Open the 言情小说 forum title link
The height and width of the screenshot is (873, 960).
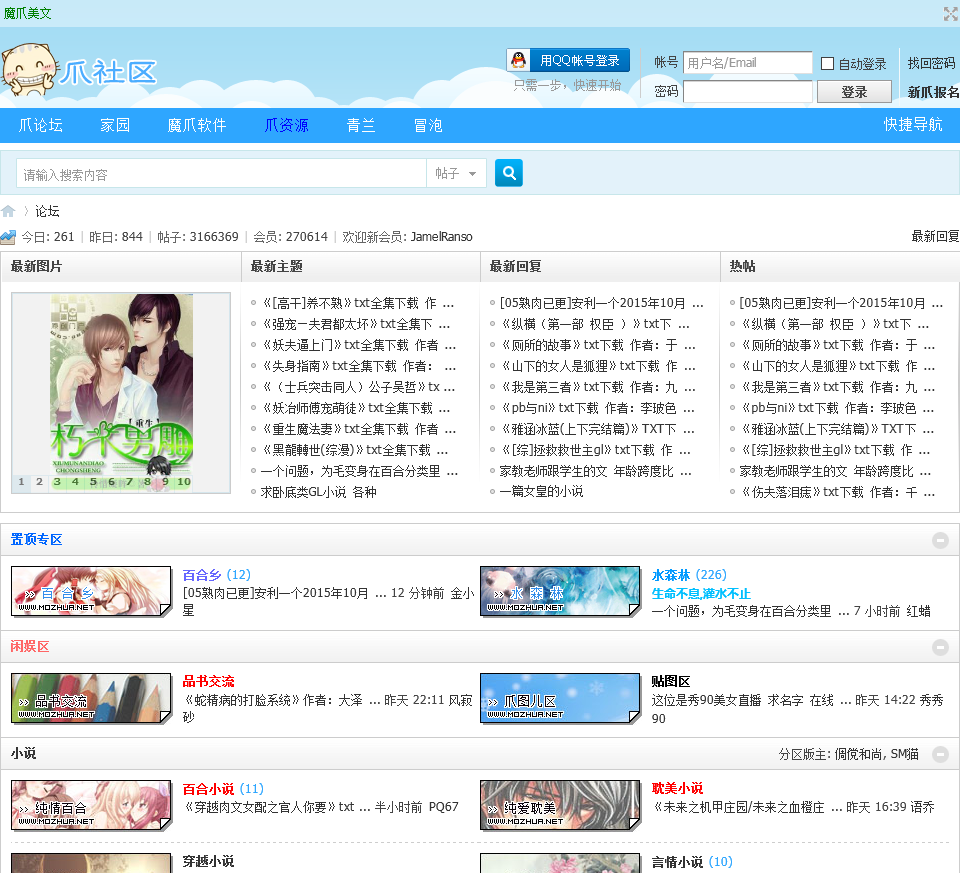point(677,862)
